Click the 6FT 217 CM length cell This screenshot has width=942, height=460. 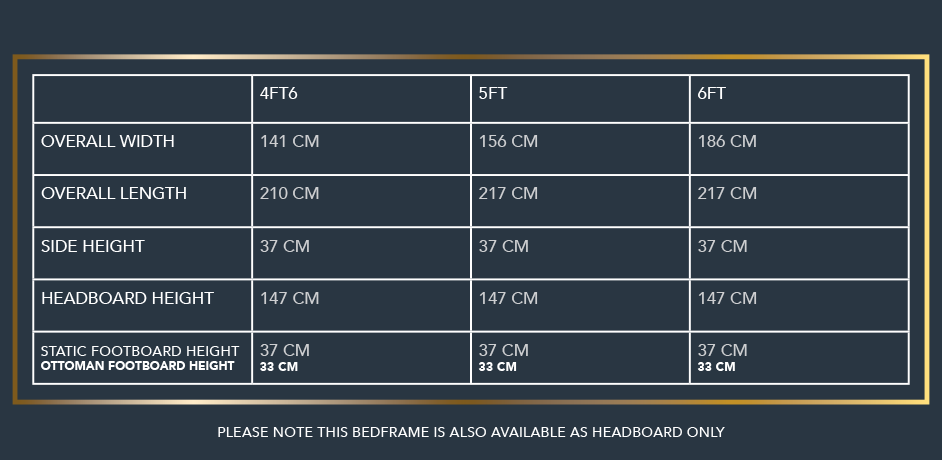(727, 193)
